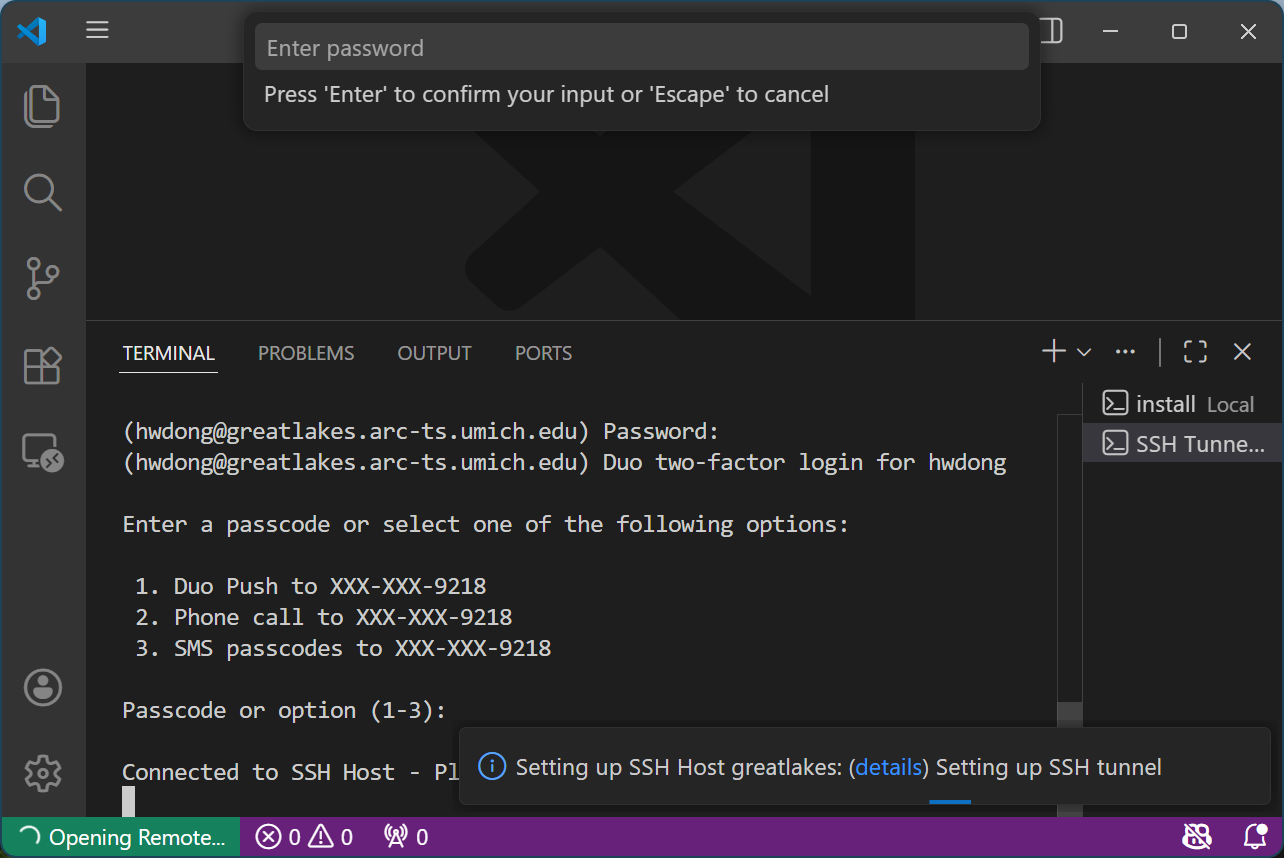Open the Search panel
Viewport: 1284px width, 858px height.
(x=42, y=192)
